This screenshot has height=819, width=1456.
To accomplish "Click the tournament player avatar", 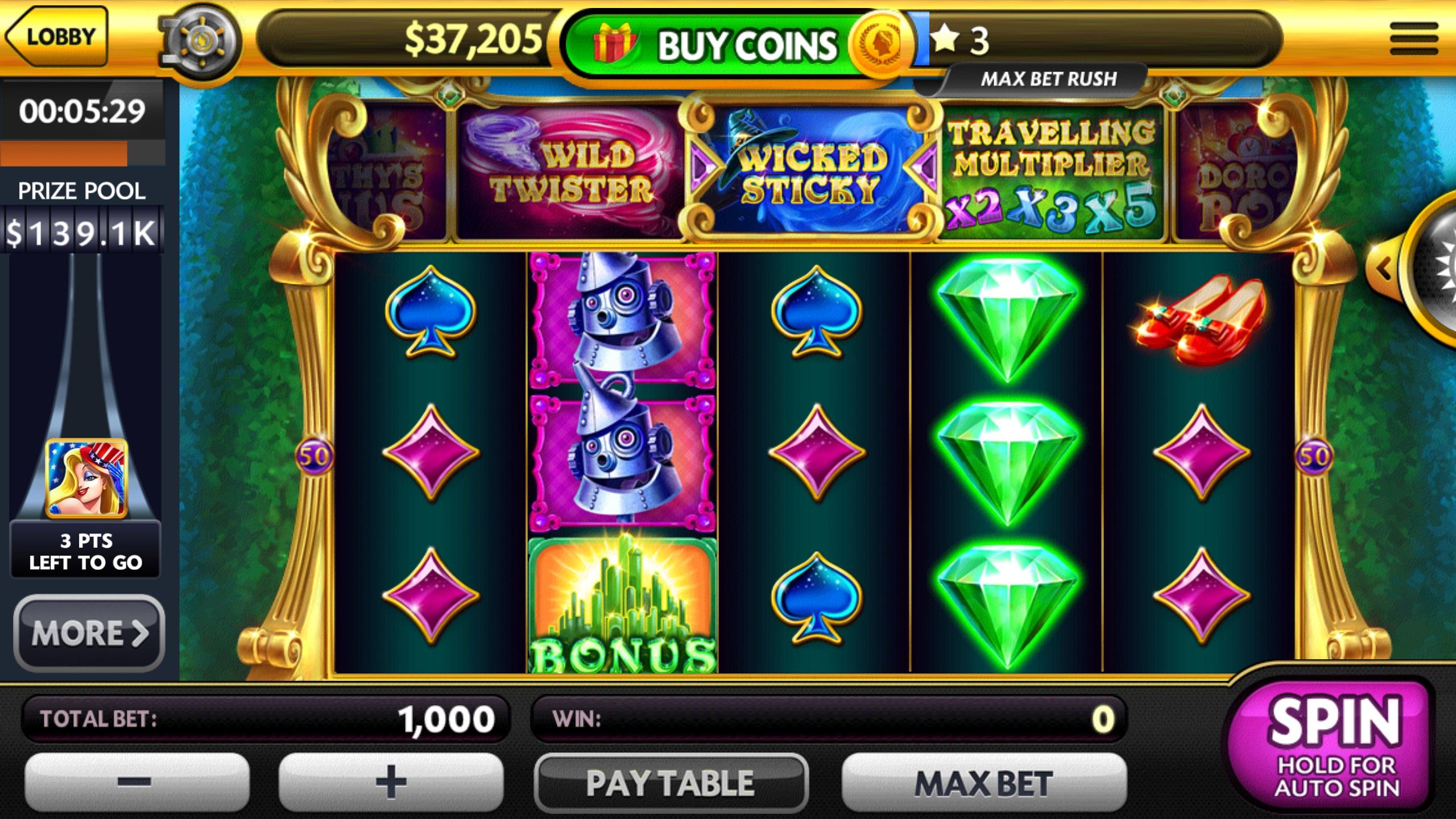I will [86, 478].
